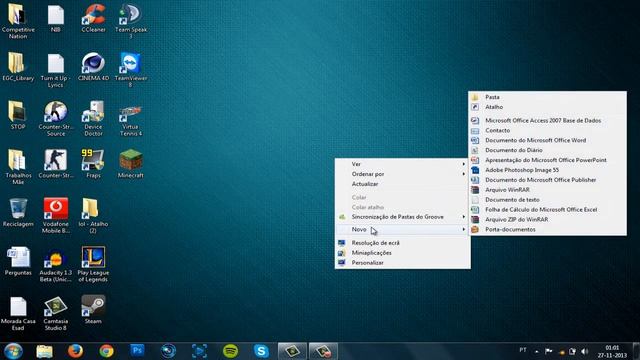Create Folha de Cálculo Excel
Image resolution: width=640 pixels, height=360 pixels.
(x=547, y=209)
